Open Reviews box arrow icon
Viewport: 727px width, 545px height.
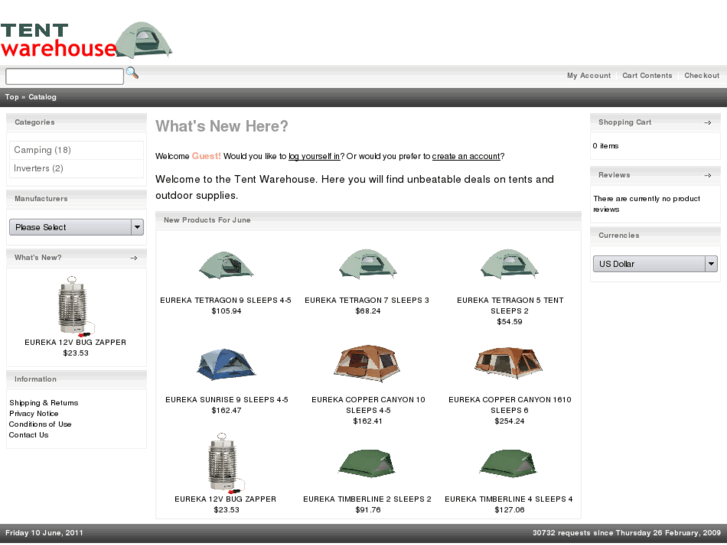708,175
